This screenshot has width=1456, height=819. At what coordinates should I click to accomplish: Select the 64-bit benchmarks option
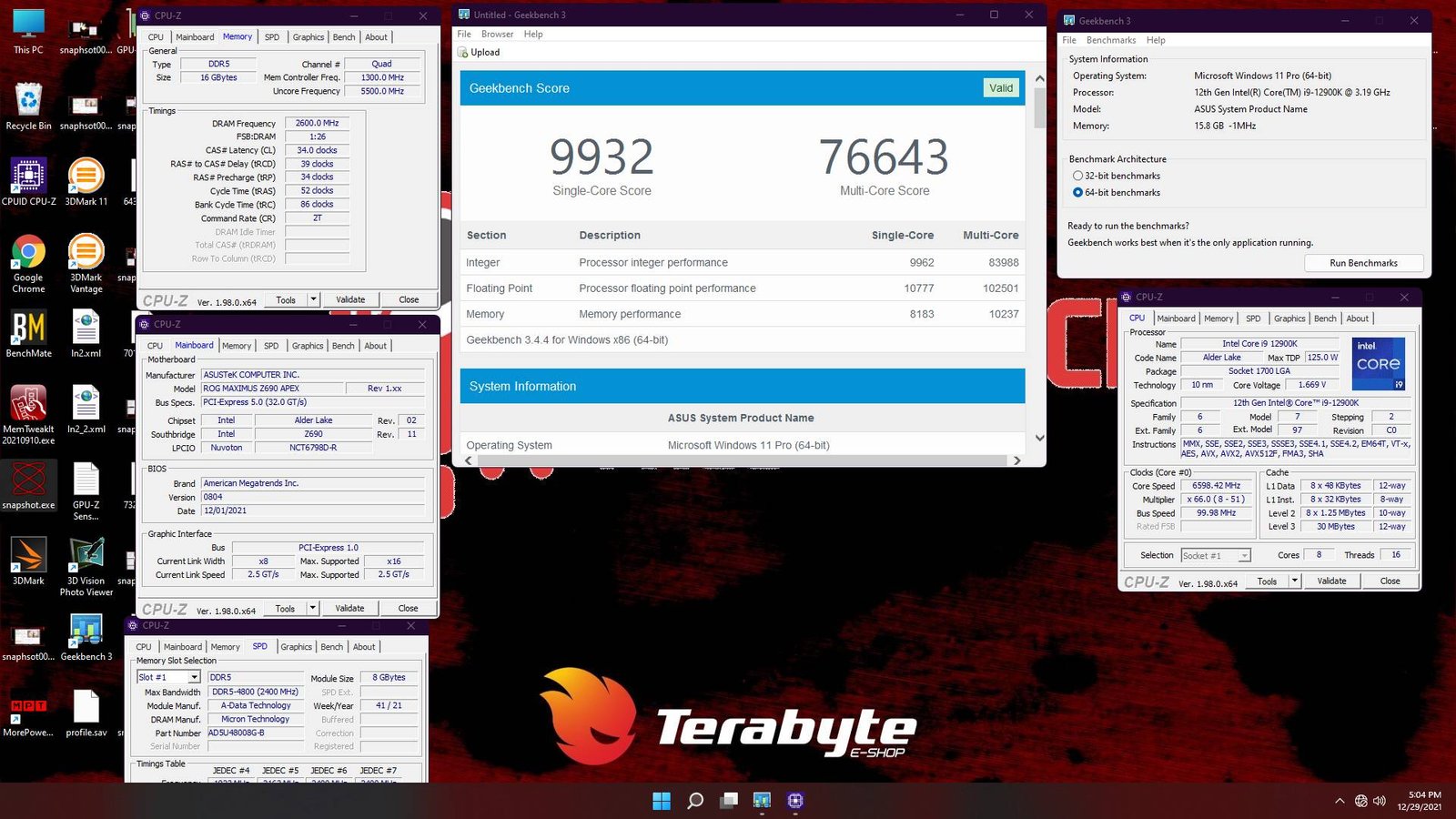[1078, 192]
